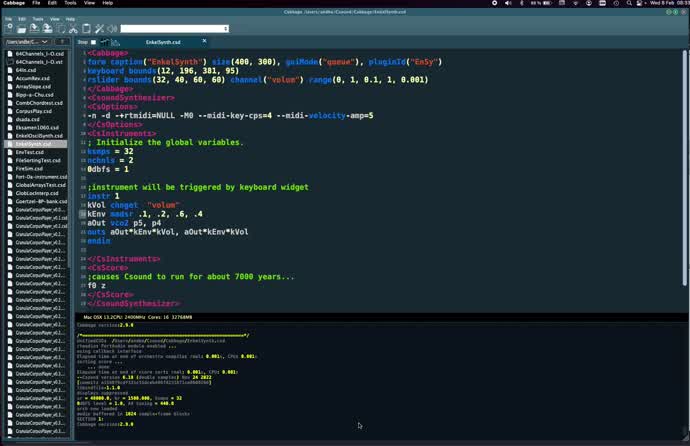Viewport: 690px width, 446px height.
Task: Select EnkelOsclSynth.csd in the file list
Action: (36, 136)
